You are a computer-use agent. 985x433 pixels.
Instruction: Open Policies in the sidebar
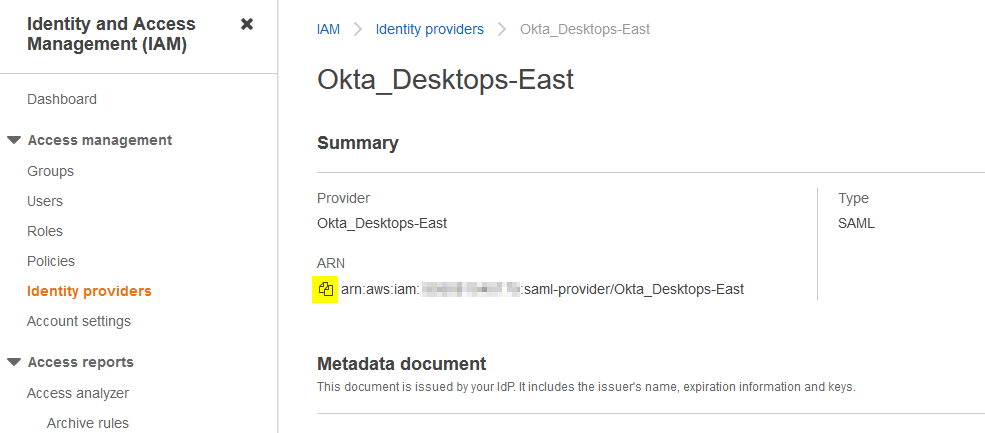pos(50,261)
